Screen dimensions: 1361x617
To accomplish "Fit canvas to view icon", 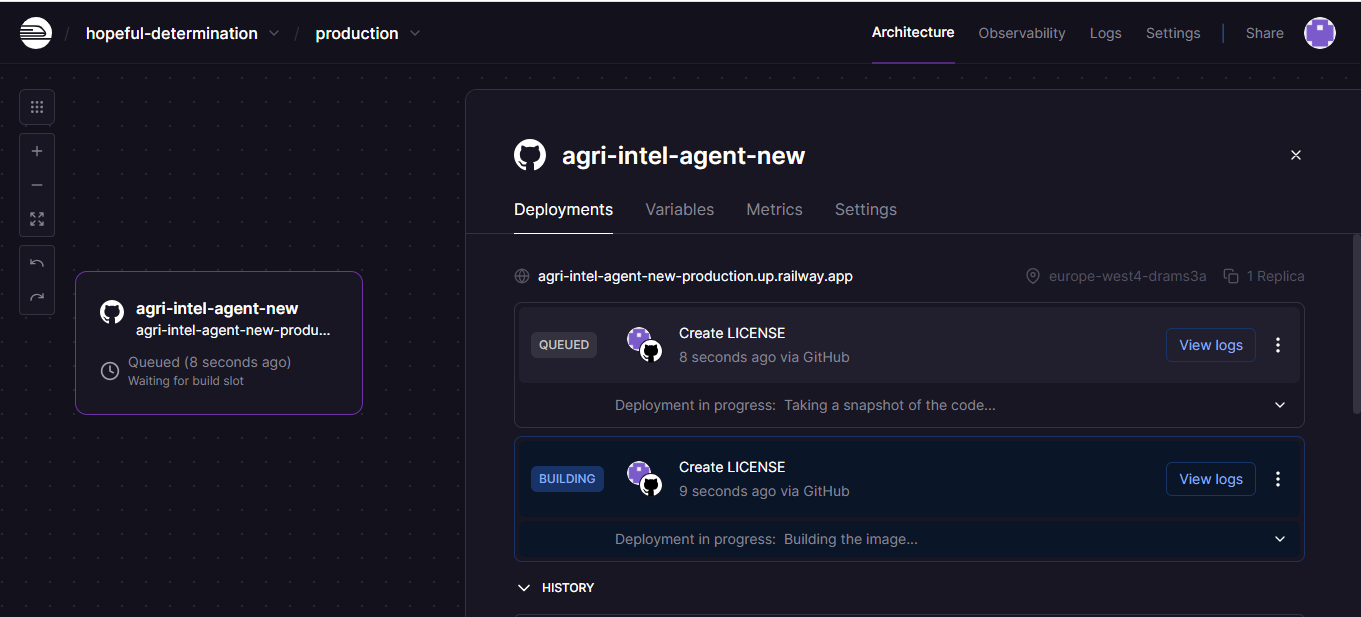I will pos(37,219).
